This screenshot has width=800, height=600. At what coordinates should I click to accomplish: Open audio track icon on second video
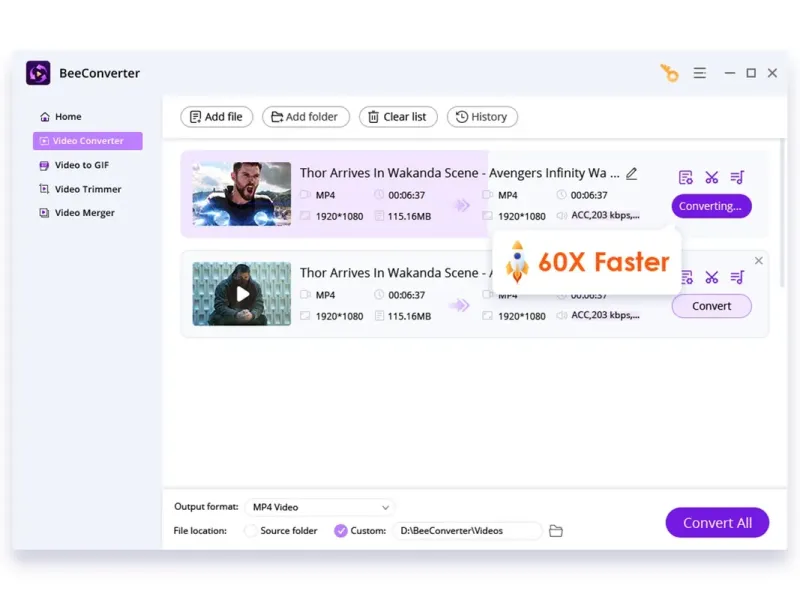[737, 277]
